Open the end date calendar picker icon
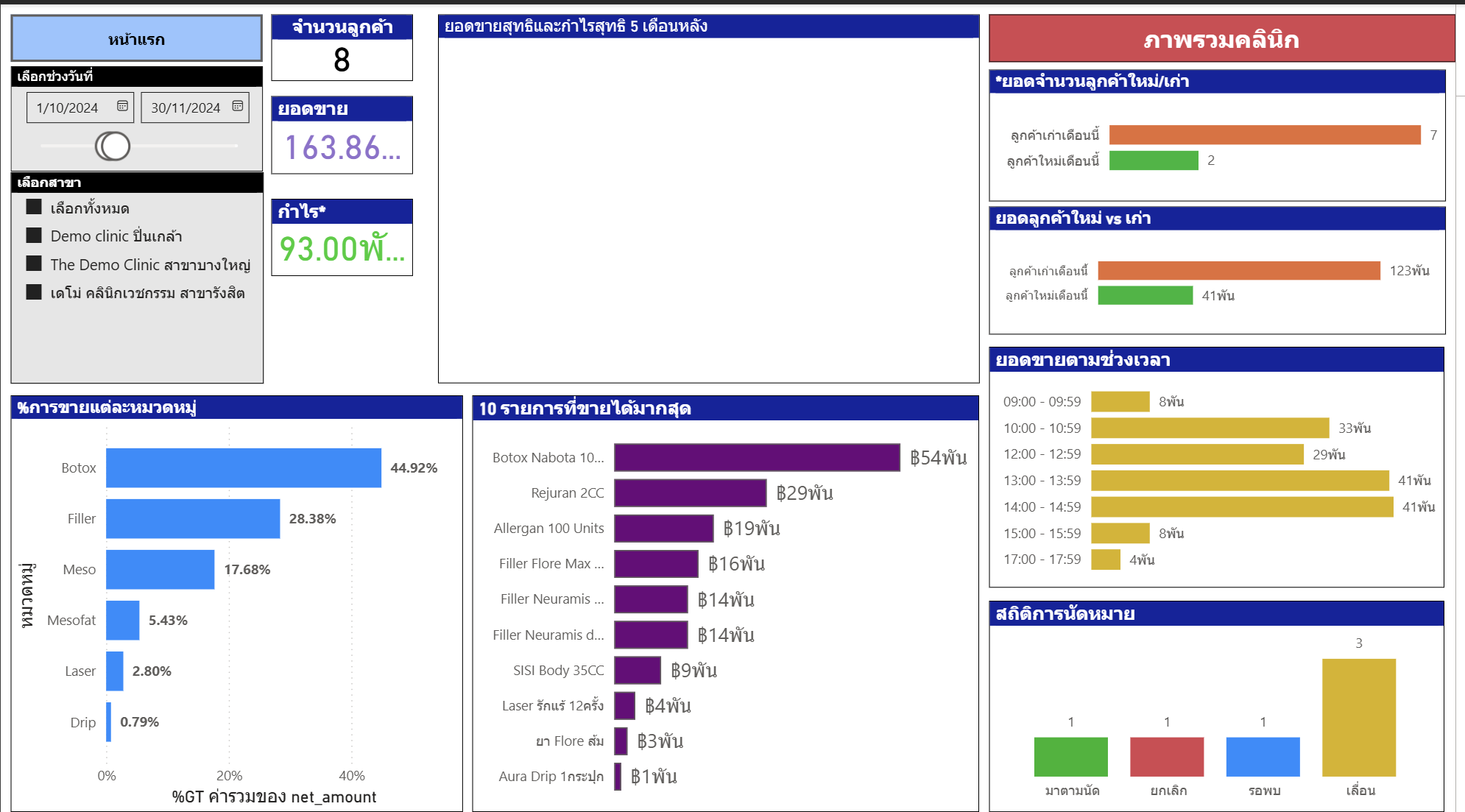 pyautogui.click(x=237, y=107)
